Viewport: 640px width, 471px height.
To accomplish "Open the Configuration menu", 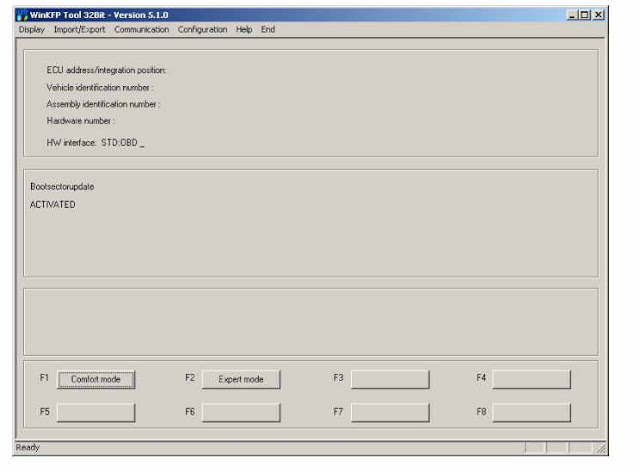I will (202, 29).
